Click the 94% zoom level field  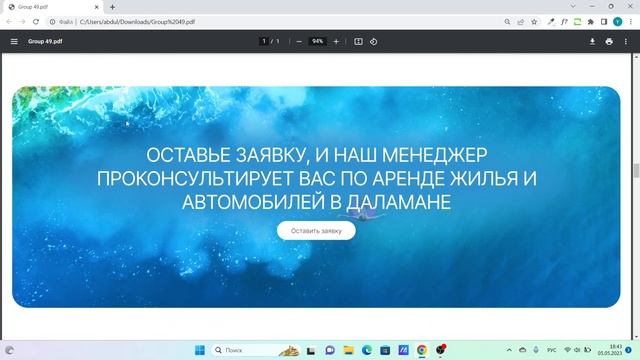click(x=317, y=41)
